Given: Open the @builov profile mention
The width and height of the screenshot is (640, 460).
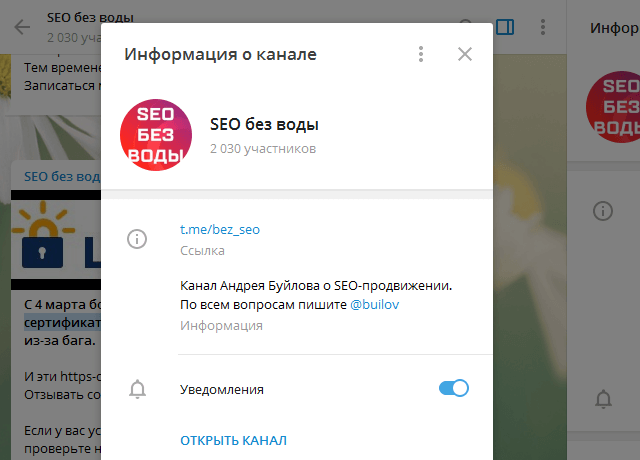Looking at the screenshot, I should coord(374,304).
